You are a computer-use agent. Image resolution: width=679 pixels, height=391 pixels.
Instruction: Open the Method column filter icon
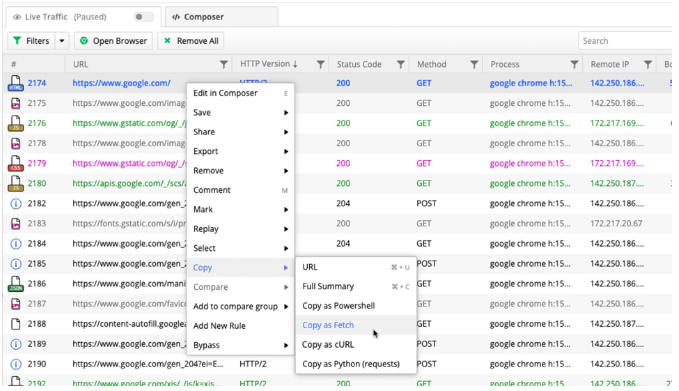(x=474, y=65)
